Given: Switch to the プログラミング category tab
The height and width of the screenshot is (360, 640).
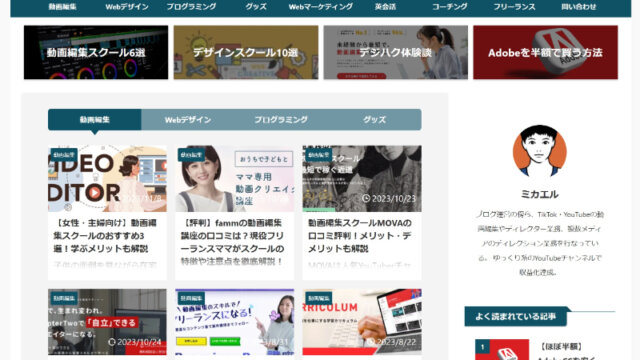Looking at the screenshot, I should pos(281,120).
